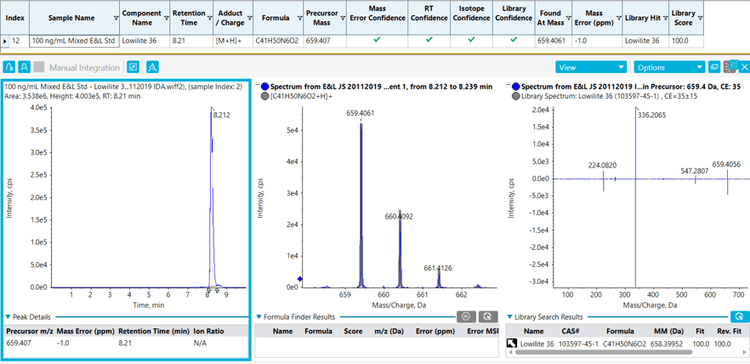Click the refresh icon in Library Search Results
The height and width of the screenshot is (364, 750).
click(739, 316)
